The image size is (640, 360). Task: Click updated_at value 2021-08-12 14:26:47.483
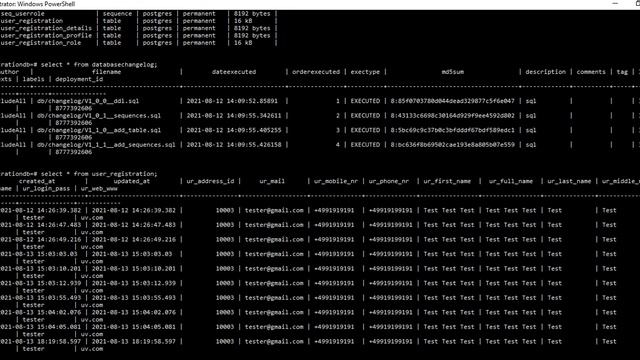133,225
